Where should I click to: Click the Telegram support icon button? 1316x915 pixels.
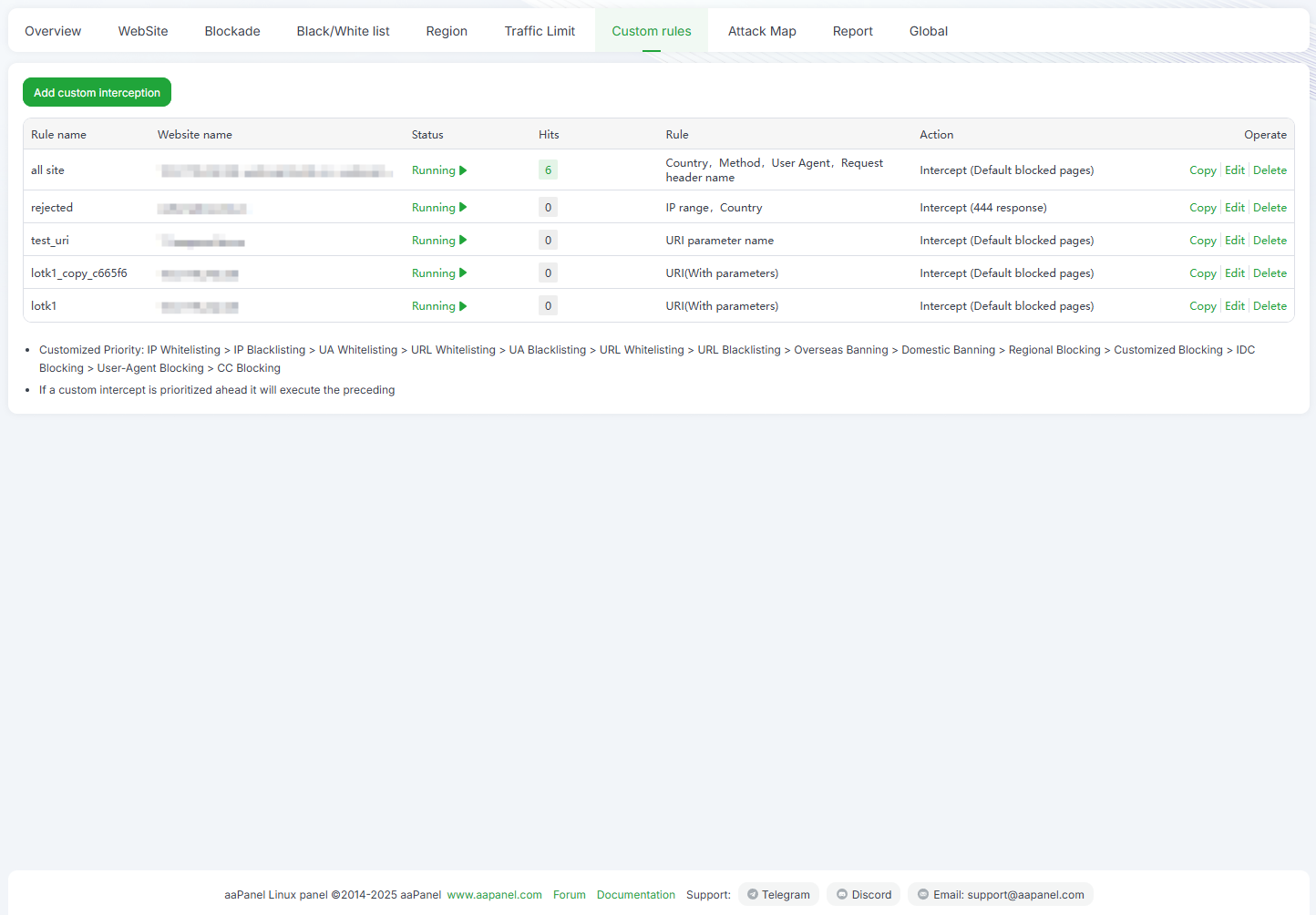click(778, 895)
